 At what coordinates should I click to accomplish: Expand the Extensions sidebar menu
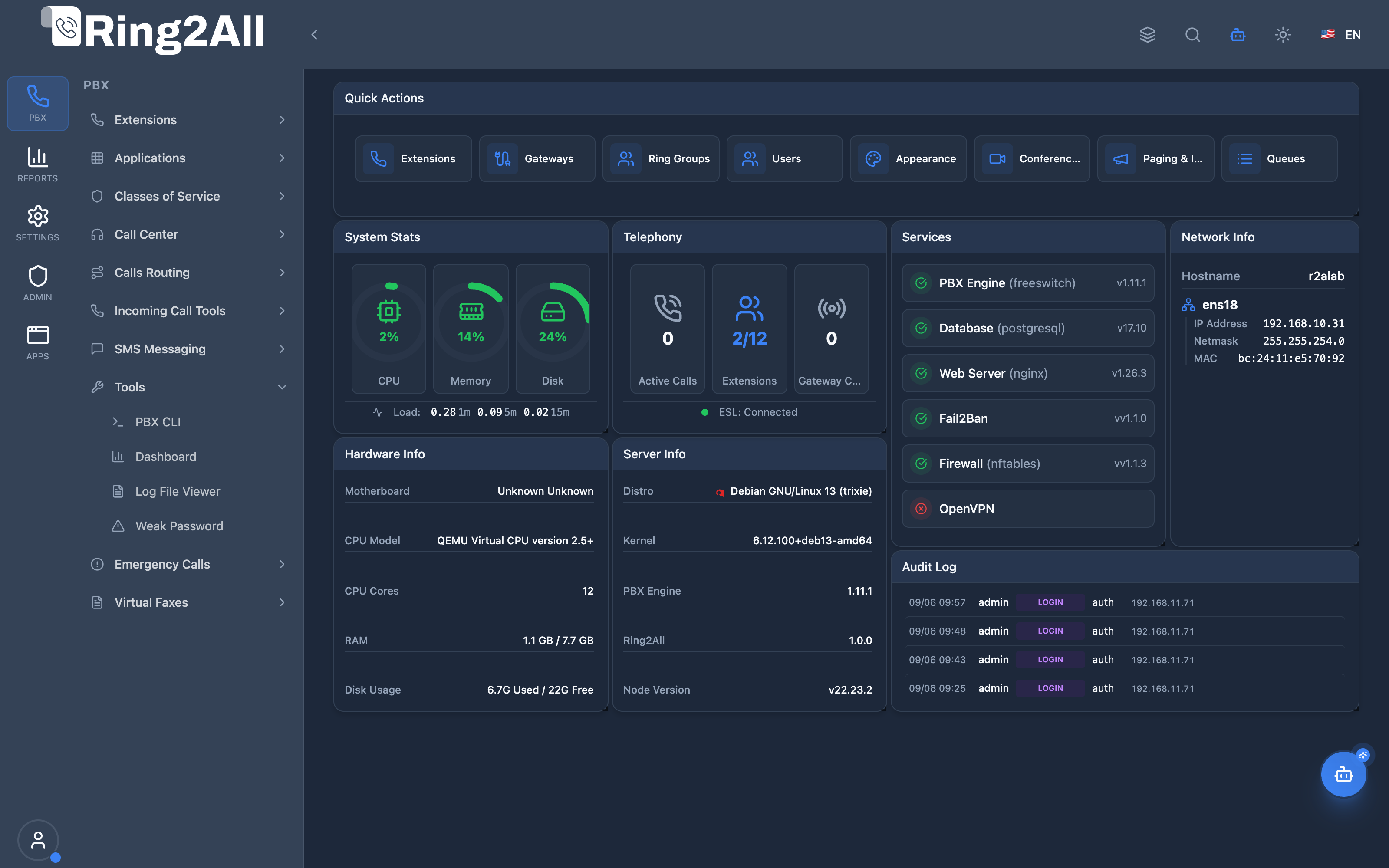(189, 120)
